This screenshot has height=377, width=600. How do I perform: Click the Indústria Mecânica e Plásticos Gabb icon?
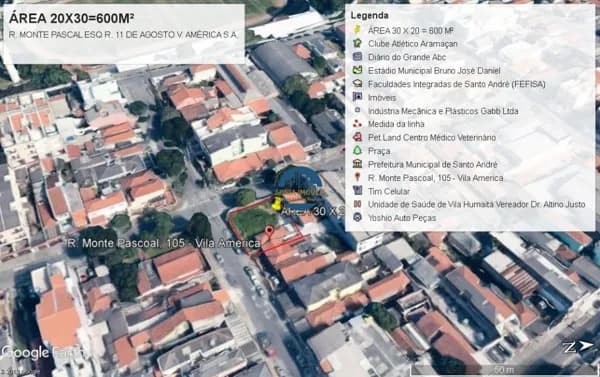pyautogui.click(x=357, y=110)
